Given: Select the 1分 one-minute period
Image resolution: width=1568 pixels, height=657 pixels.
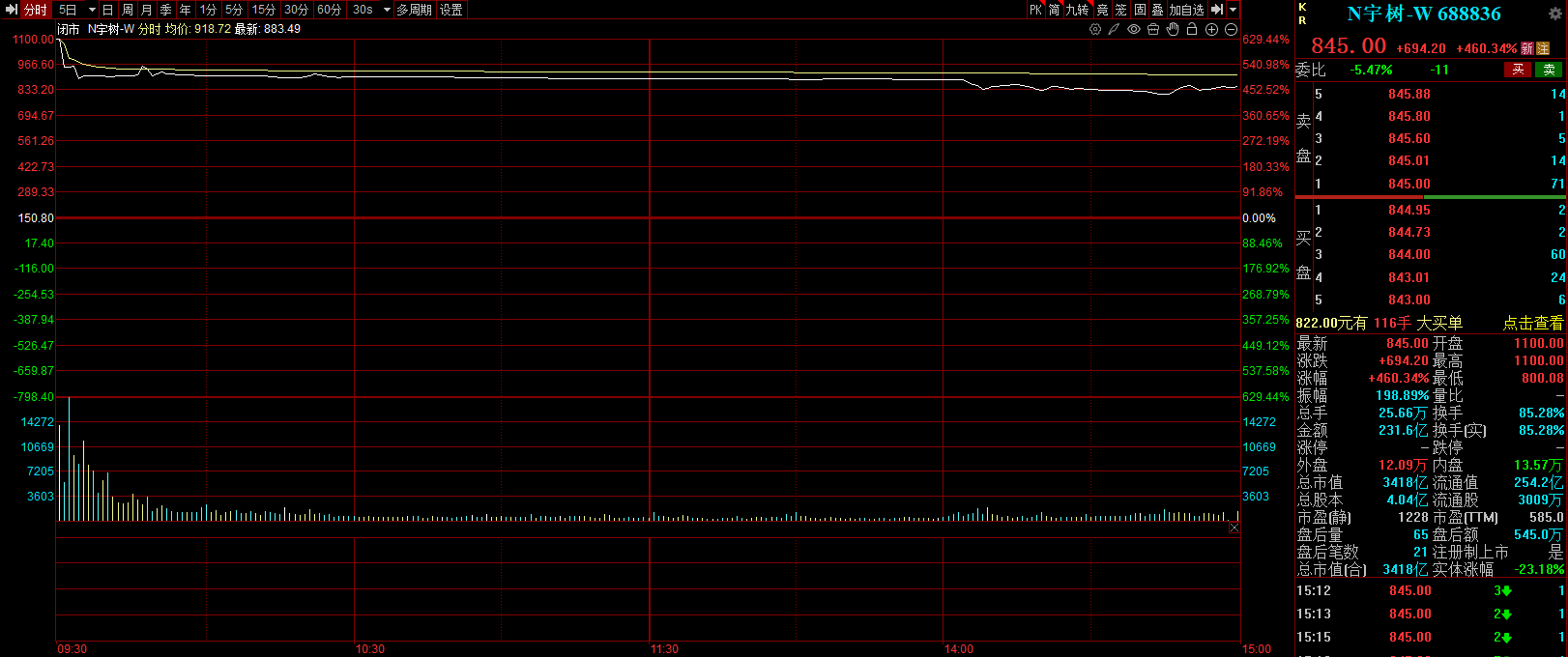Looking at the screenshot, I should tap(208, 10).
